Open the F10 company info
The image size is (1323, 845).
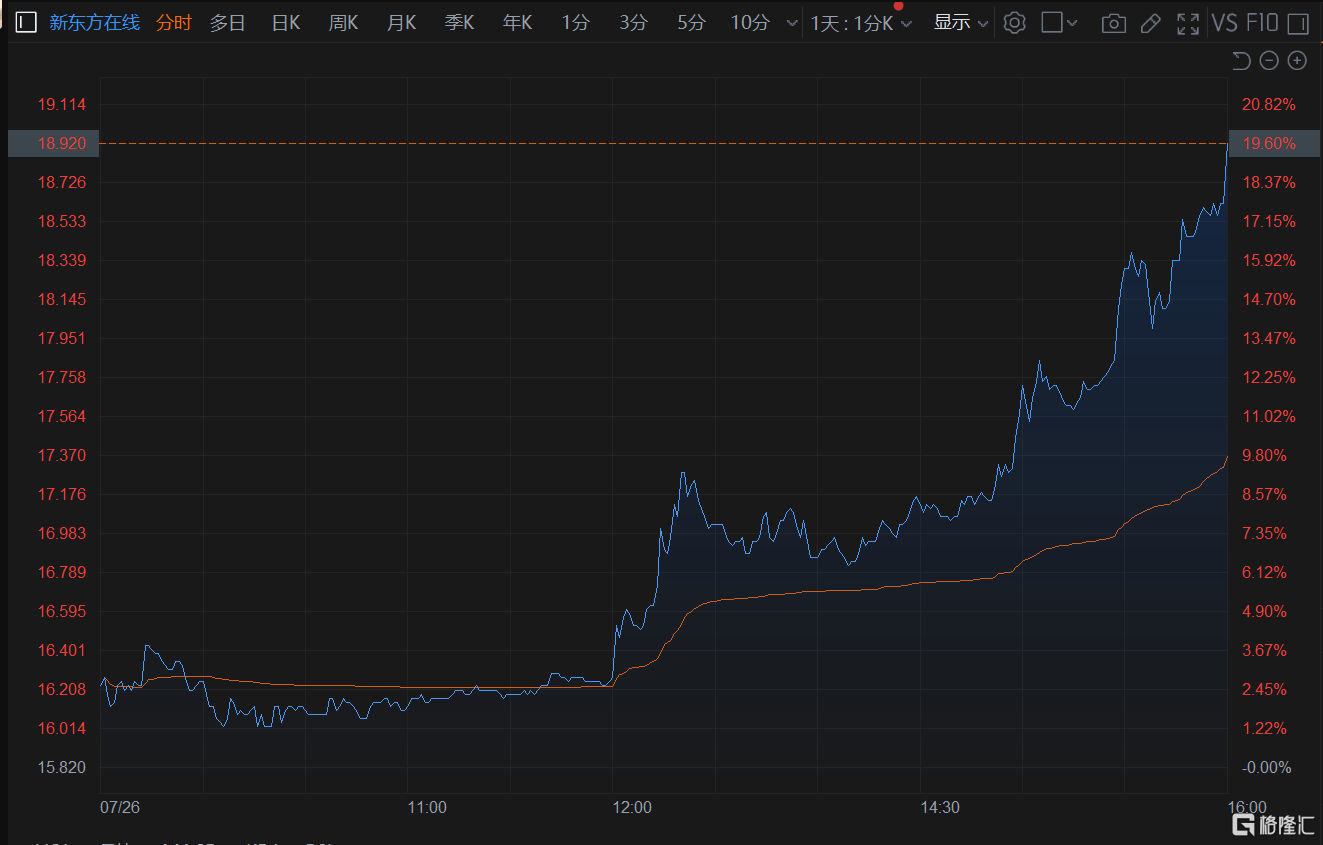tap(1262, 22)
